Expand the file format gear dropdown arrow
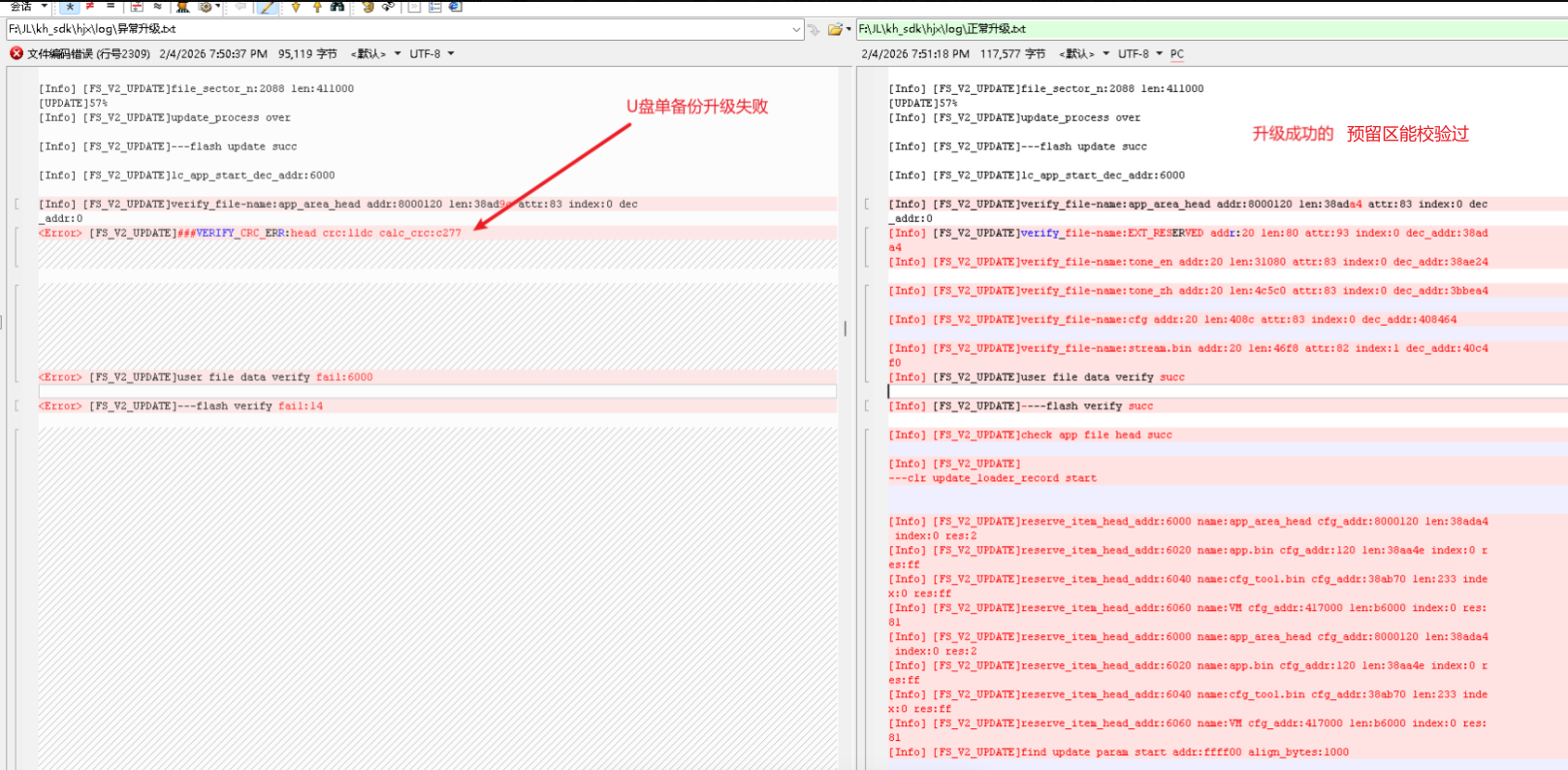The width and height of the screenshot is (1568, 770). click(218, 6)
